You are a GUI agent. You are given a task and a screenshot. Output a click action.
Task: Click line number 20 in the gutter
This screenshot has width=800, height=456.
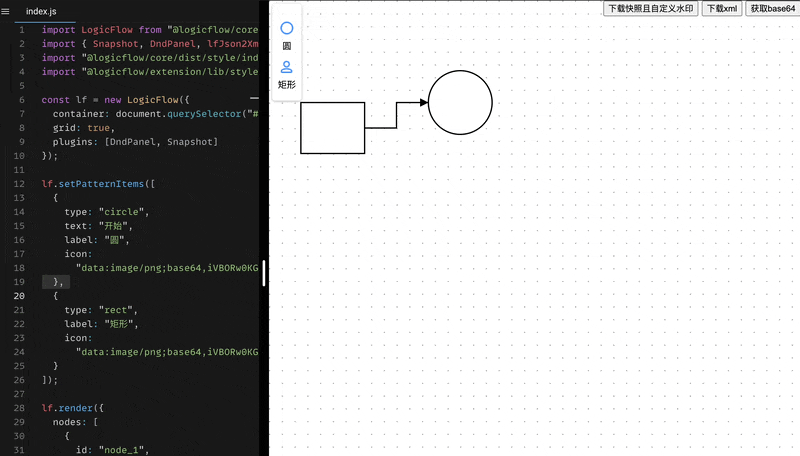point(19,296)
